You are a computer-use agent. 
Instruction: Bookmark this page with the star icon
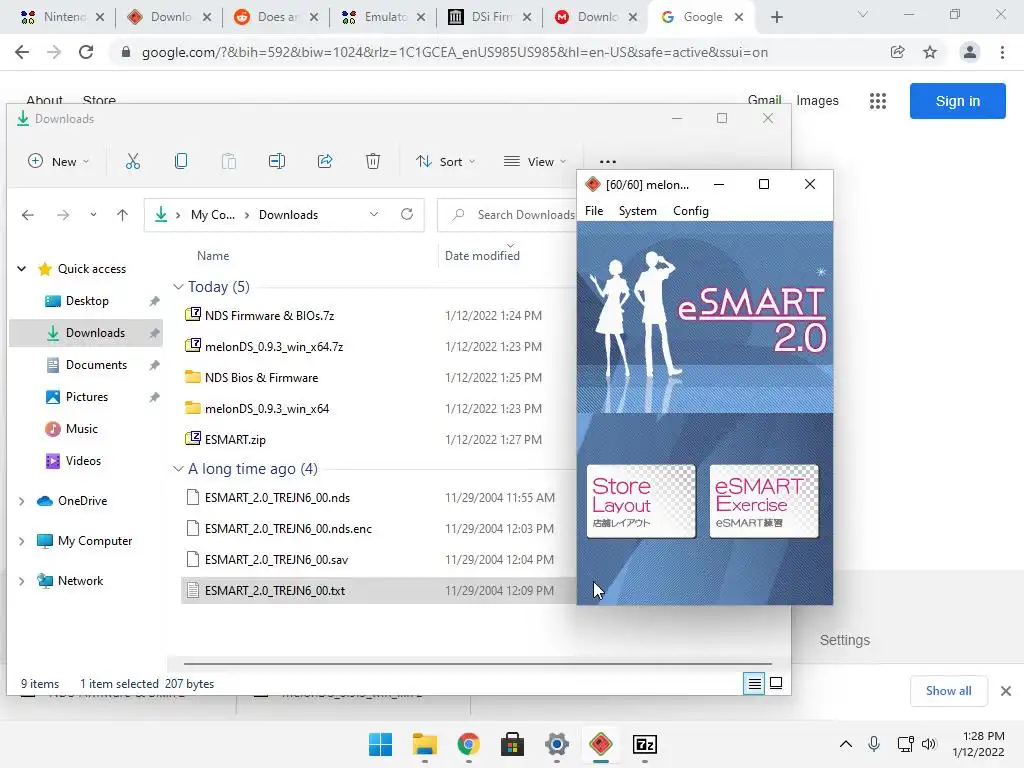(x=930, y=52)
